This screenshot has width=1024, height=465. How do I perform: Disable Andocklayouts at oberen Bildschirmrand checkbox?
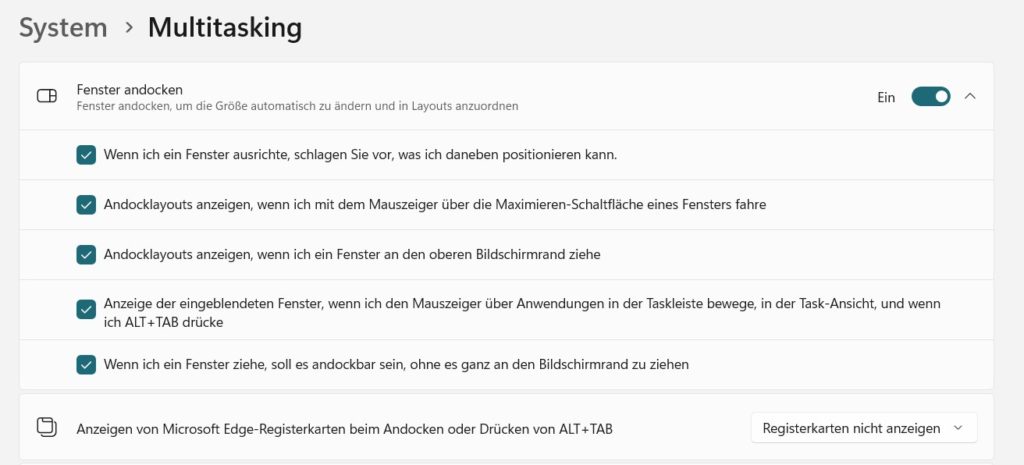(86, 255)
